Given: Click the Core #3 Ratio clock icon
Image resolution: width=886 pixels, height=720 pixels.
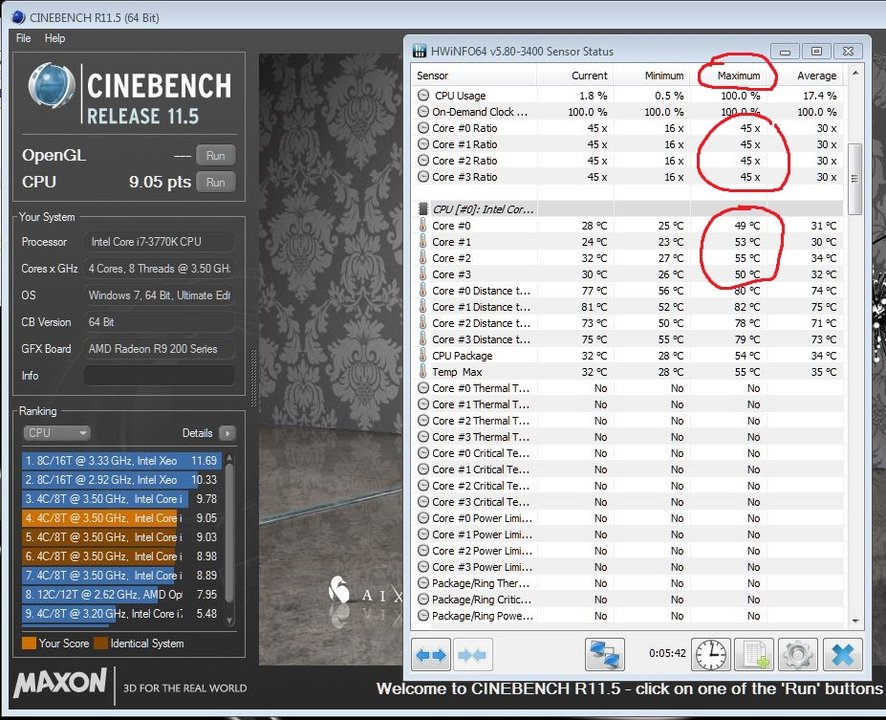Looking at the screenshot, I should coord(423,177).
